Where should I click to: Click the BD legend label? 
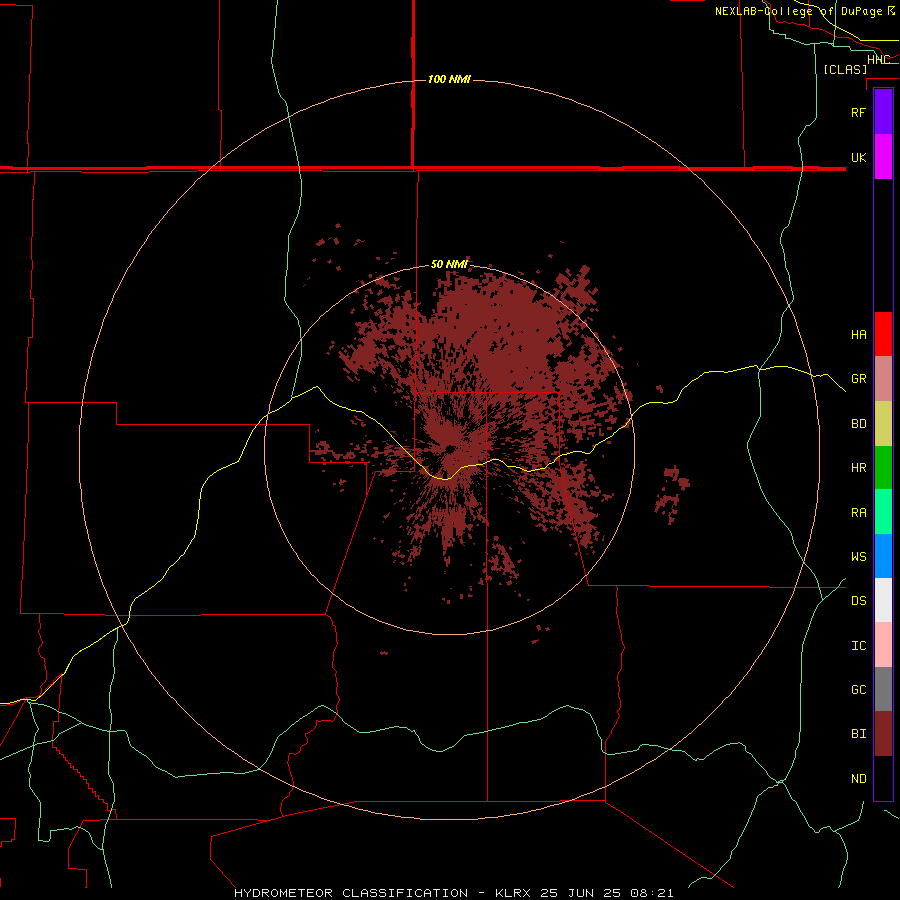859,424
